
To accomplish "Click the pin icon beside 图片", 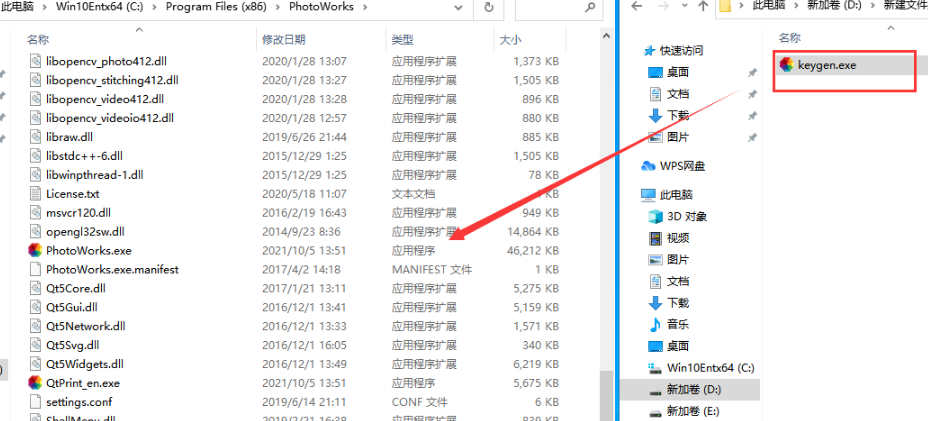I will [x=752, y=137].
